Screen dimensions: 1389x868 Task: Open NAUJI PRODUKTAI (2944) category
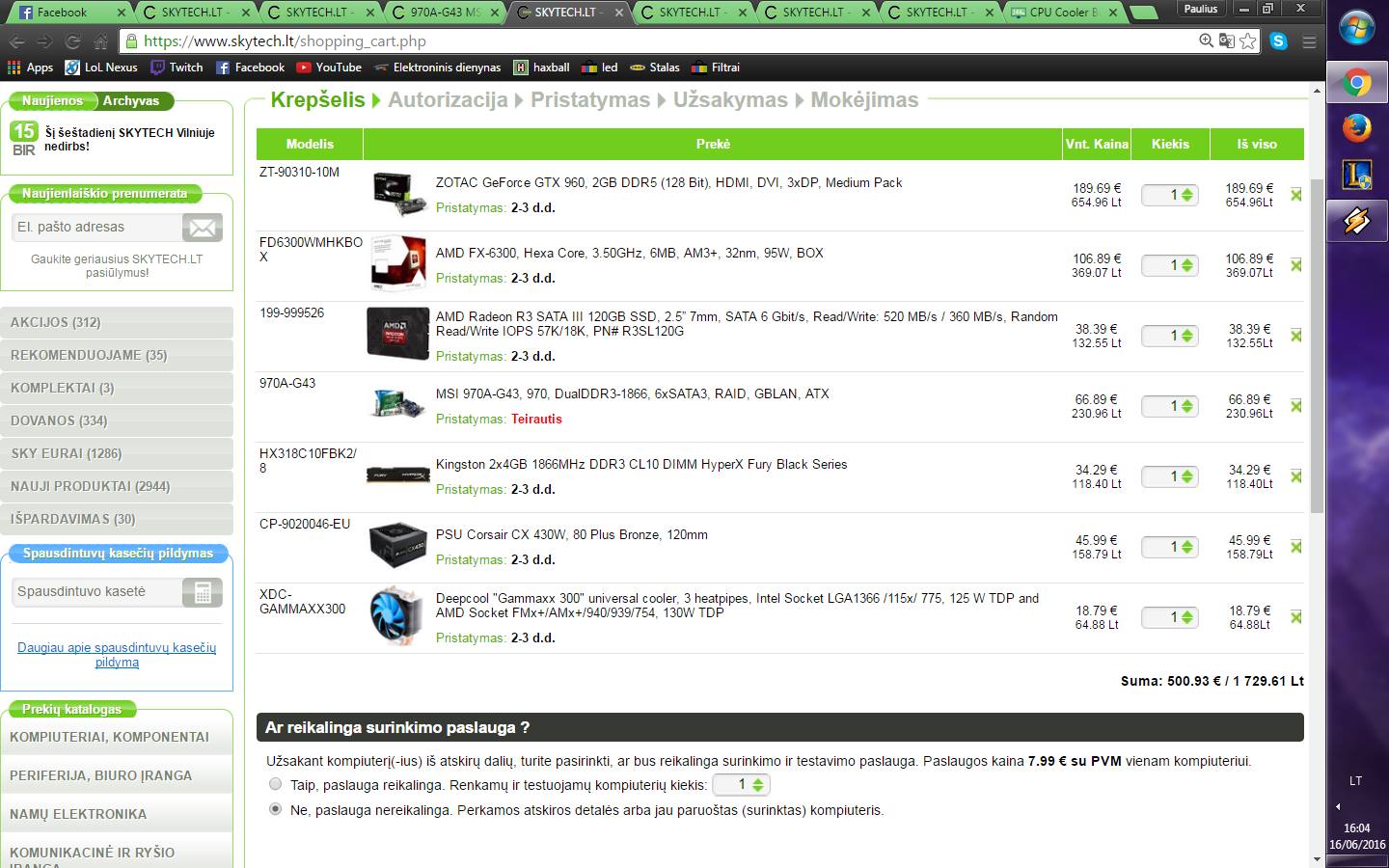point(117,486)
